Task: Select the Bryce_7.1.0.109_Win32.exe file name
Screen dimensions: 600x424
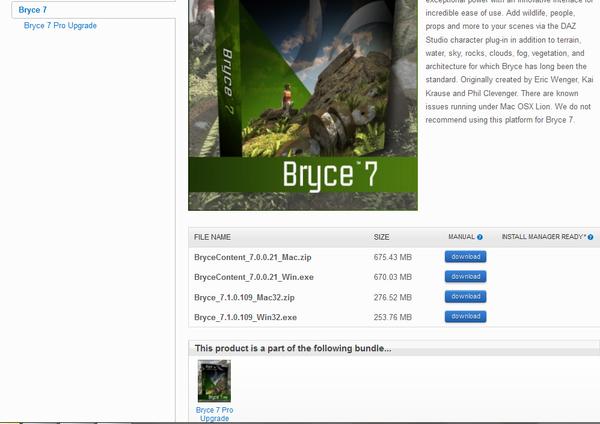Action: coord(245,317)
